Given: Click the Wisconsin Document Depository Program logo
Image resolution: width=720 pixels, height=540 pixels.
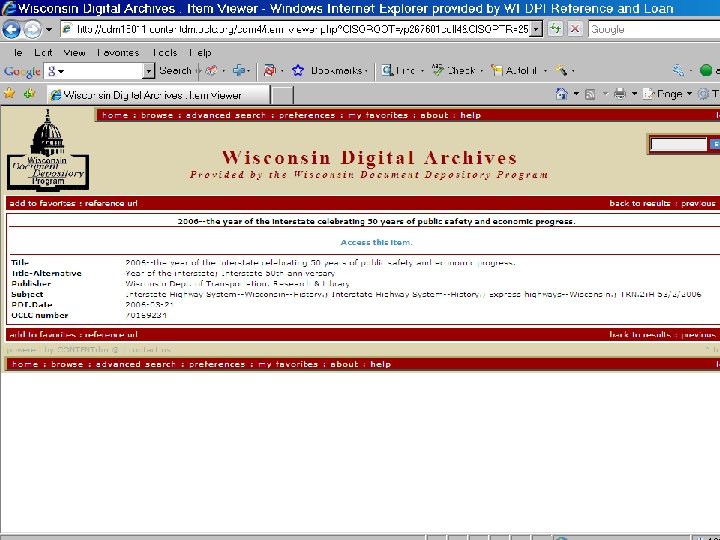Looking at the screenshot, I should pyautogui.click(x=47, y=151).
